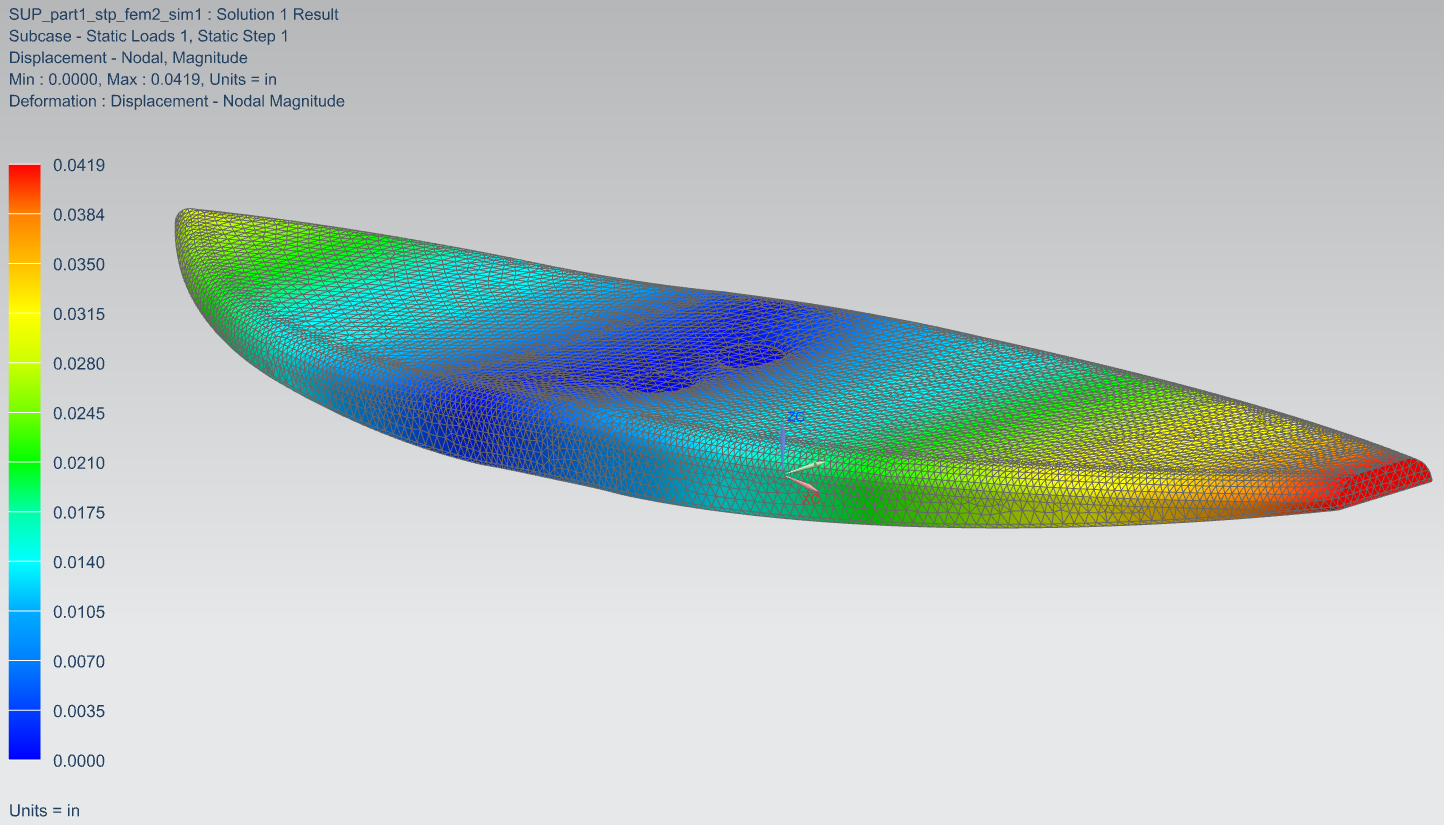
Task: Click the red XC axis arrow of triad
Action: point(804,485)
